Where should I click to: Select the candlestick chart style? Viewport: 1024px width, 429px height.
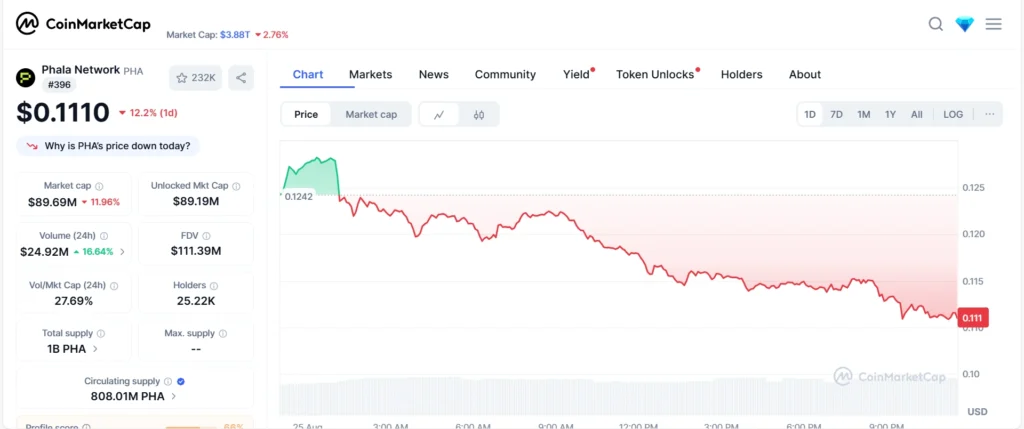[479, 115]
